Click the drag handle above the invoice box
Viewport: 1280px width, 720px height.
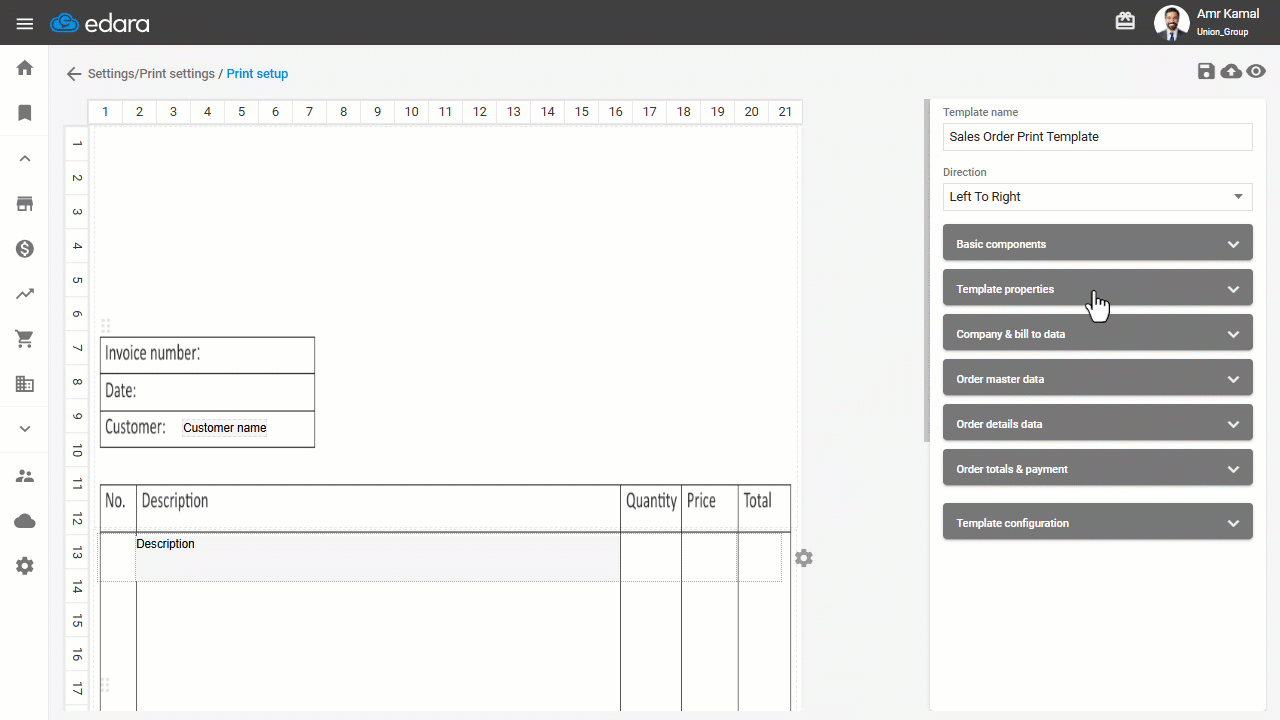coord(106,326)
